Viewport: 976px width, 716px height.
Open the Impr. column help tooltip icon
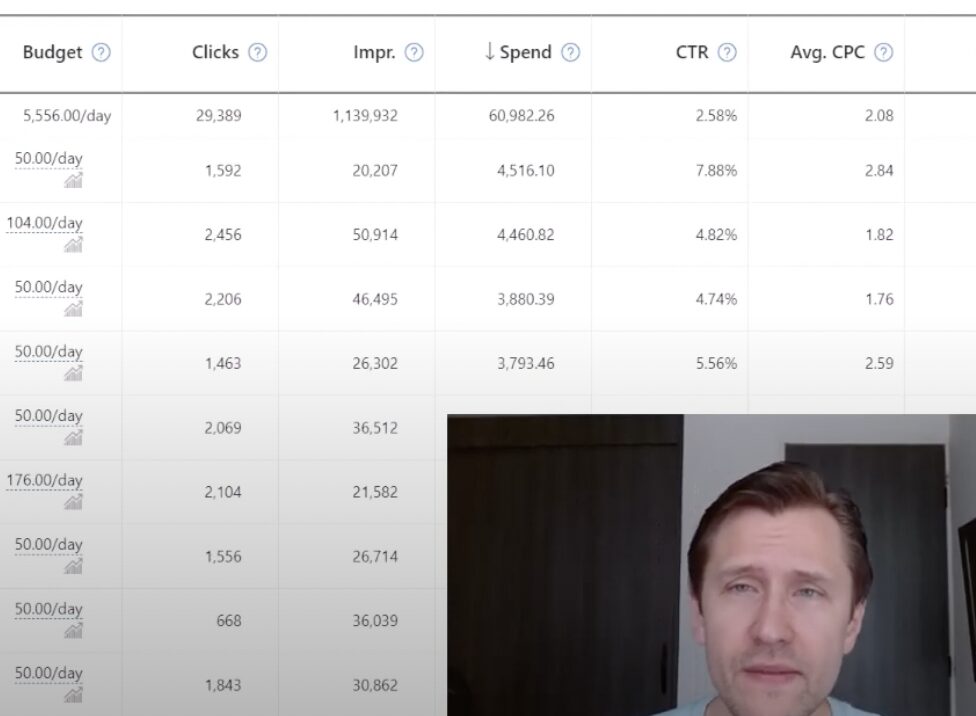click(414, 53)
